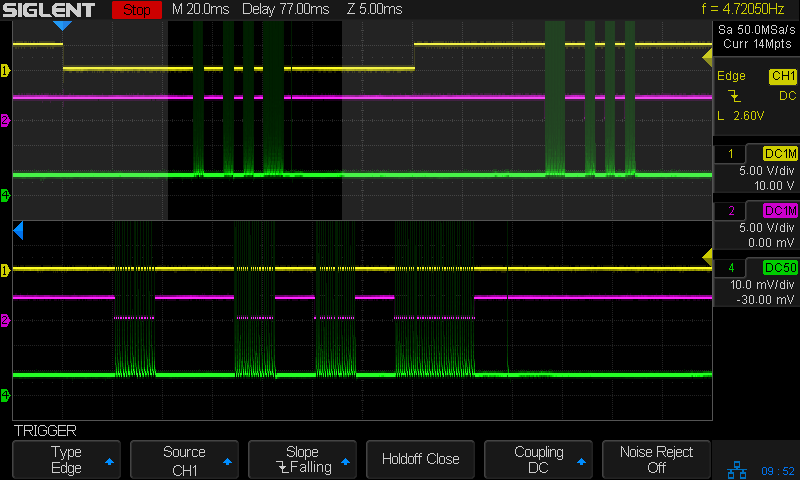The image size is (800, 480).
Task: Change the Slope Falling setting
Action: pyautogui.click(x=302, y=460)
